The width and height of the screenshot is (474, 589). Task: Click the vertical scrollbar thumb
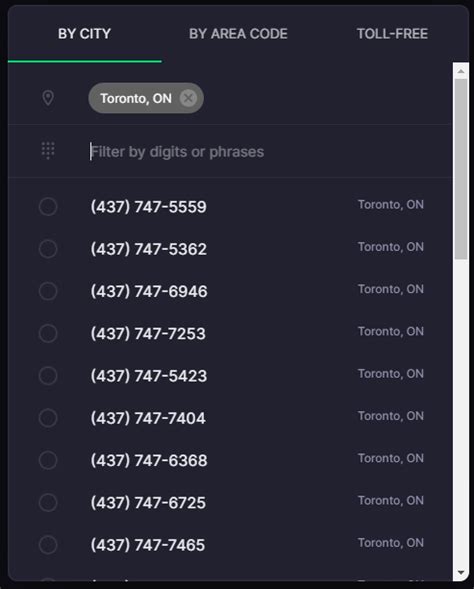click(461, 169)
